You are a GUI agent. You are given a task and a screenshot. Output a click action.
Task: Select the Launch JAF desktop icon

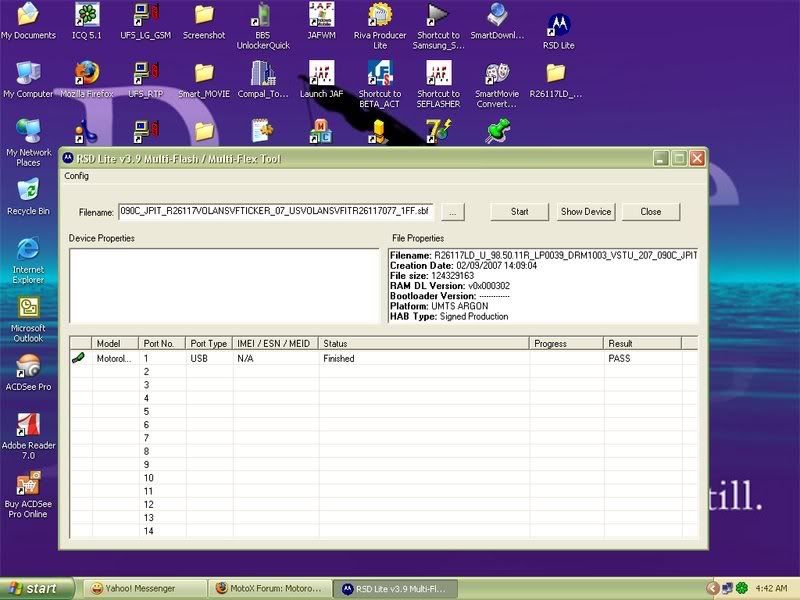tap(321, 80)
